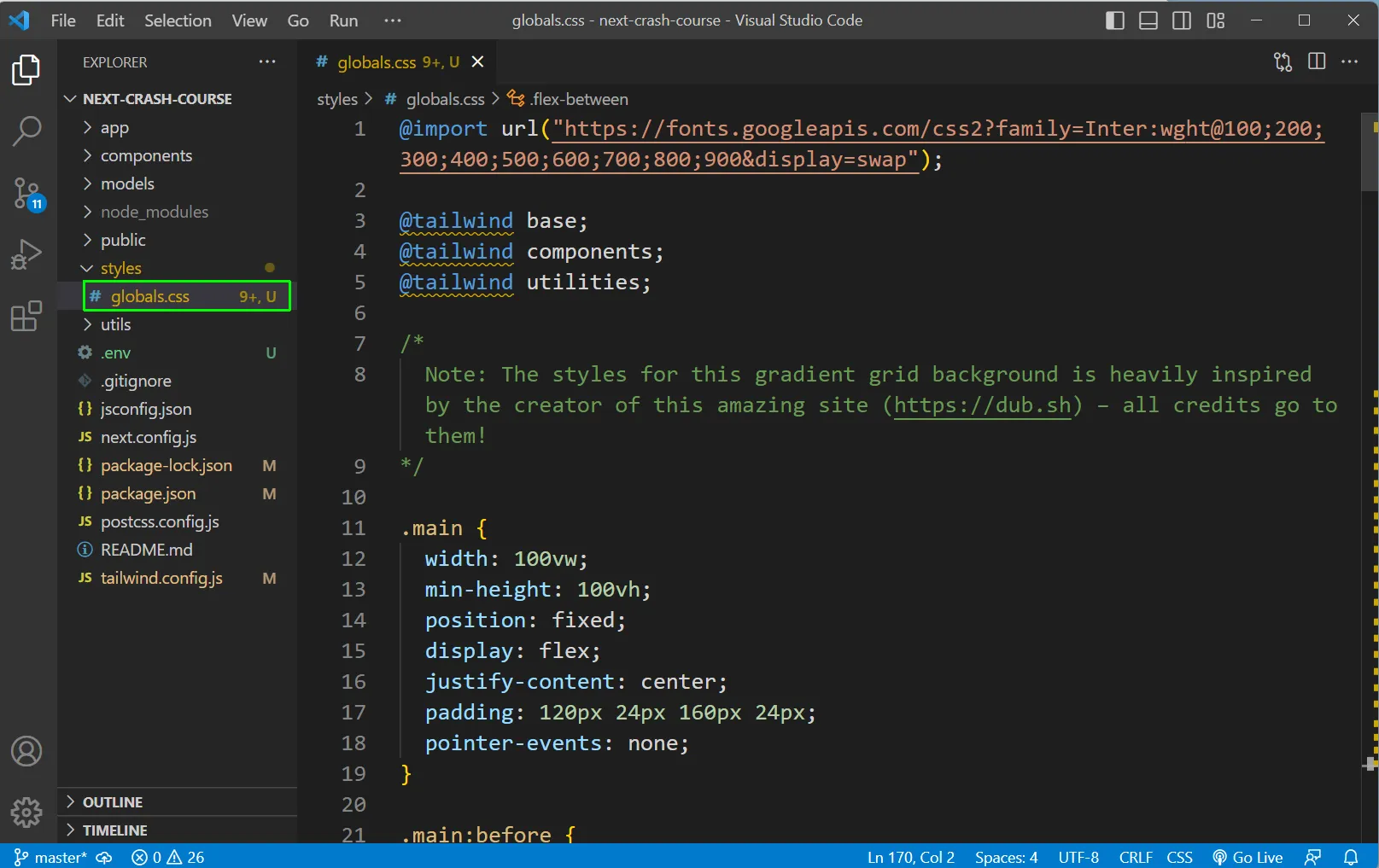The width and height of the screenshot is (1379, 868).
Task: Open the Selection menu
Action: pyautogui.click(x=178, y=20)
